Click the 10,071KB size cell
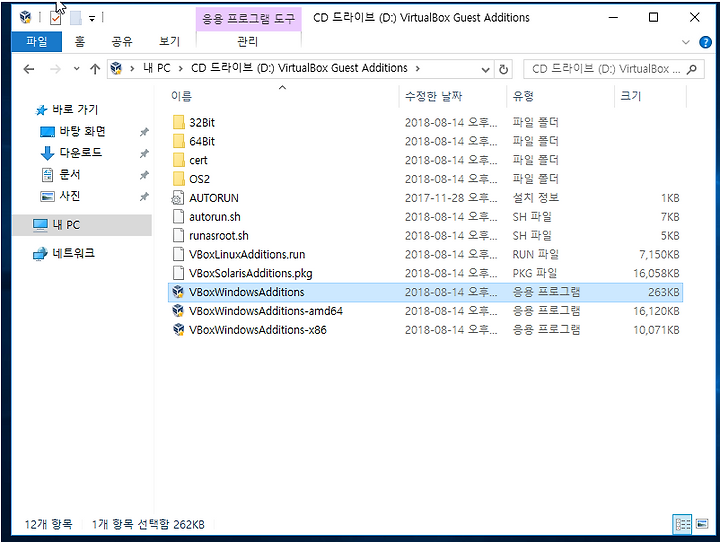 coord(656,330)
